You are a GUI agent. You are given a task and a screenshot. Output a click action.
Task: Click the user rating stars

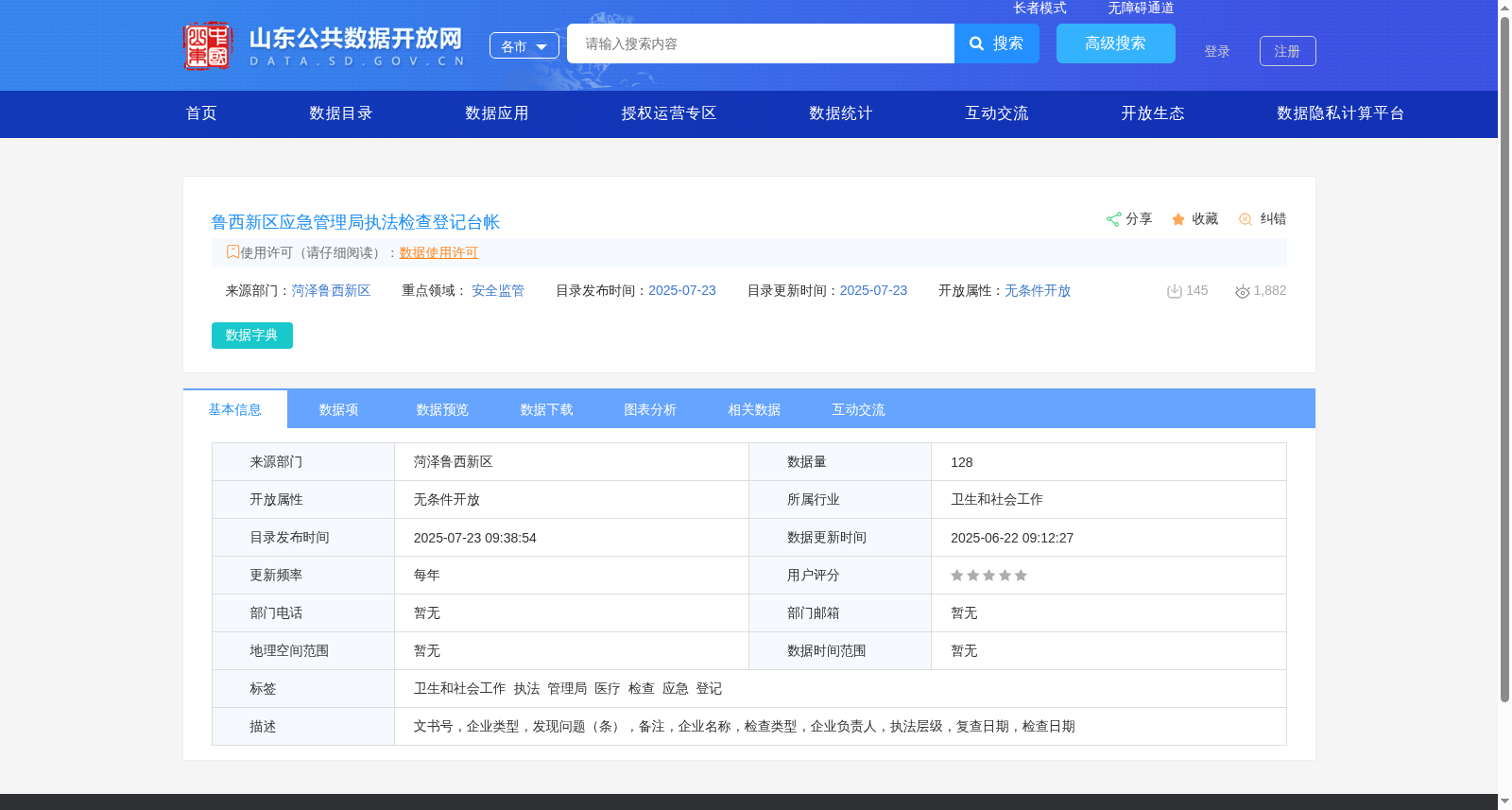click(988, 576)
